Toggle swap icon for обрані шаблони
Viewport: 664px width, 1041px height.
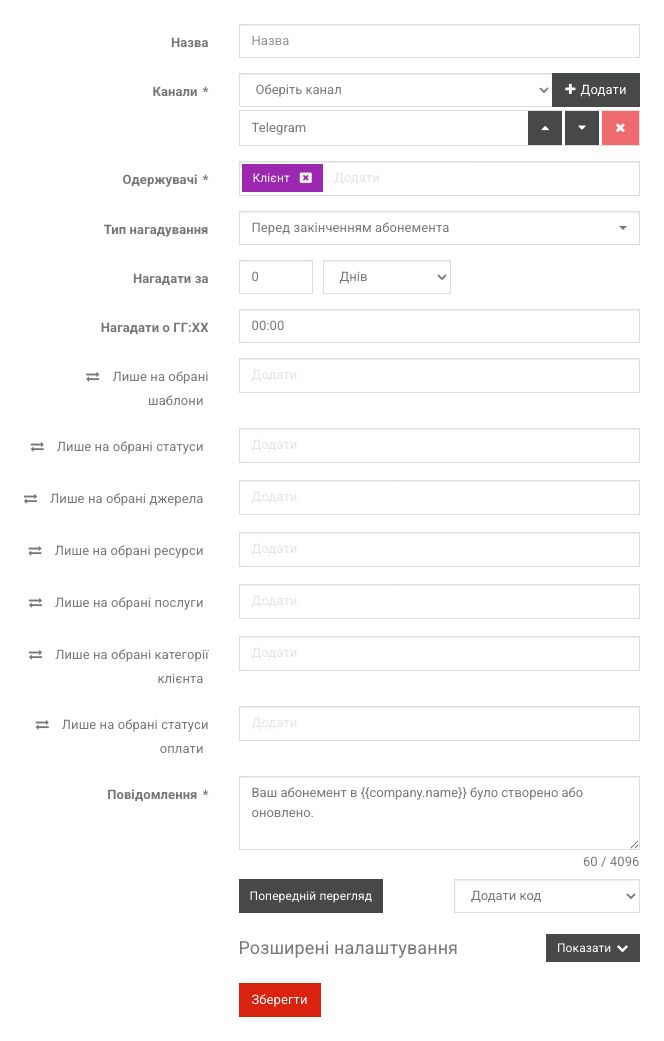pos(93,377)
